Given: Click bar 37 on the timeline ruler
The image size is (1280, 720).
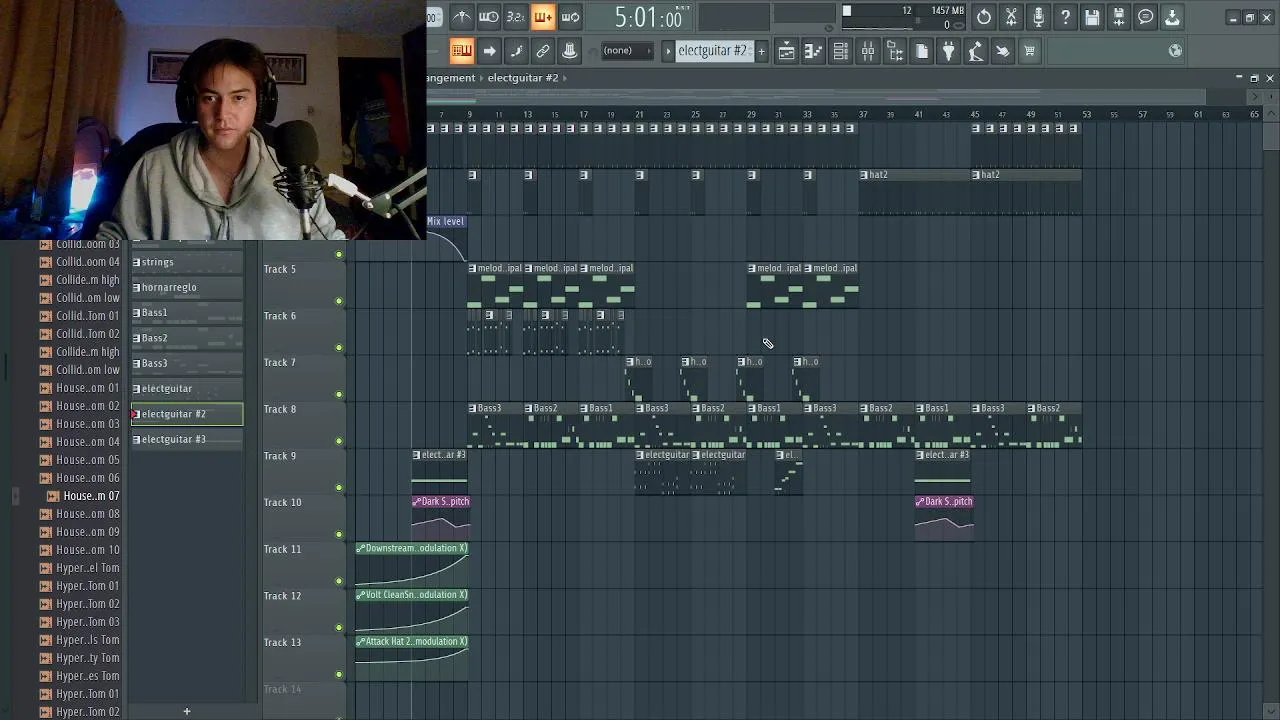Looking at the screenshot, I should (x=863, y=114).
